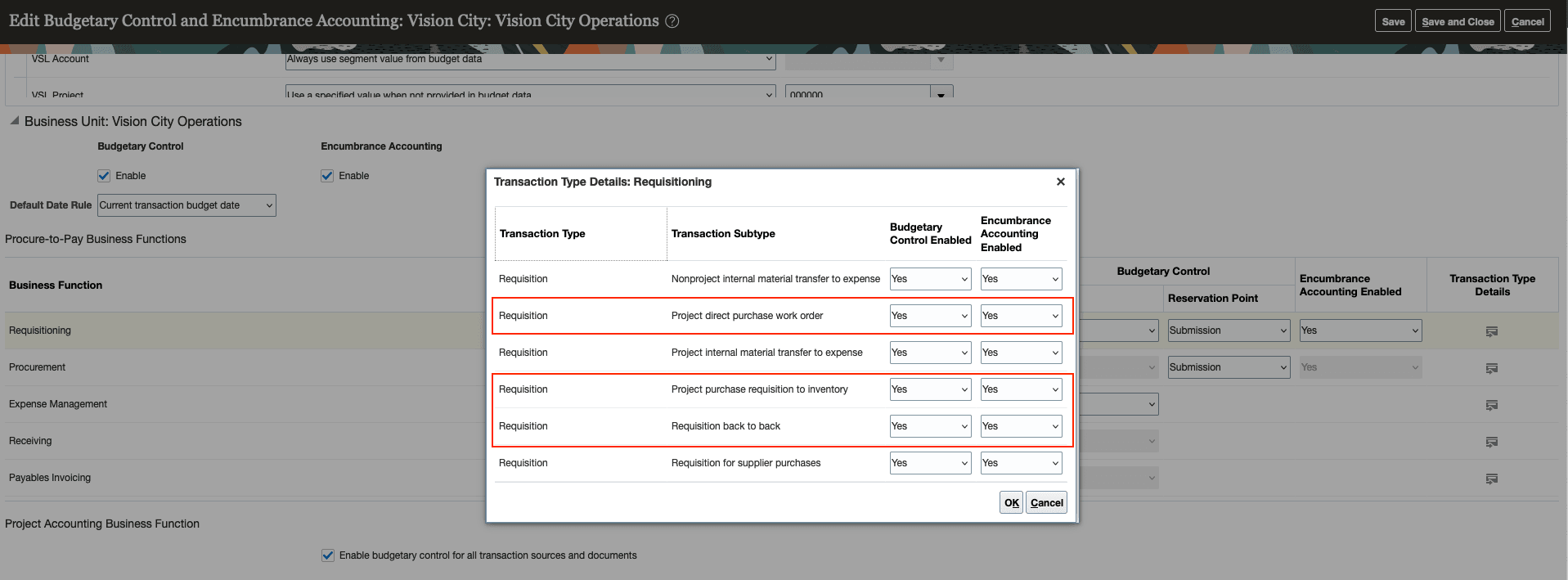Open Encumbrance dropdown for Project internal material transfer

point(1022,353)
